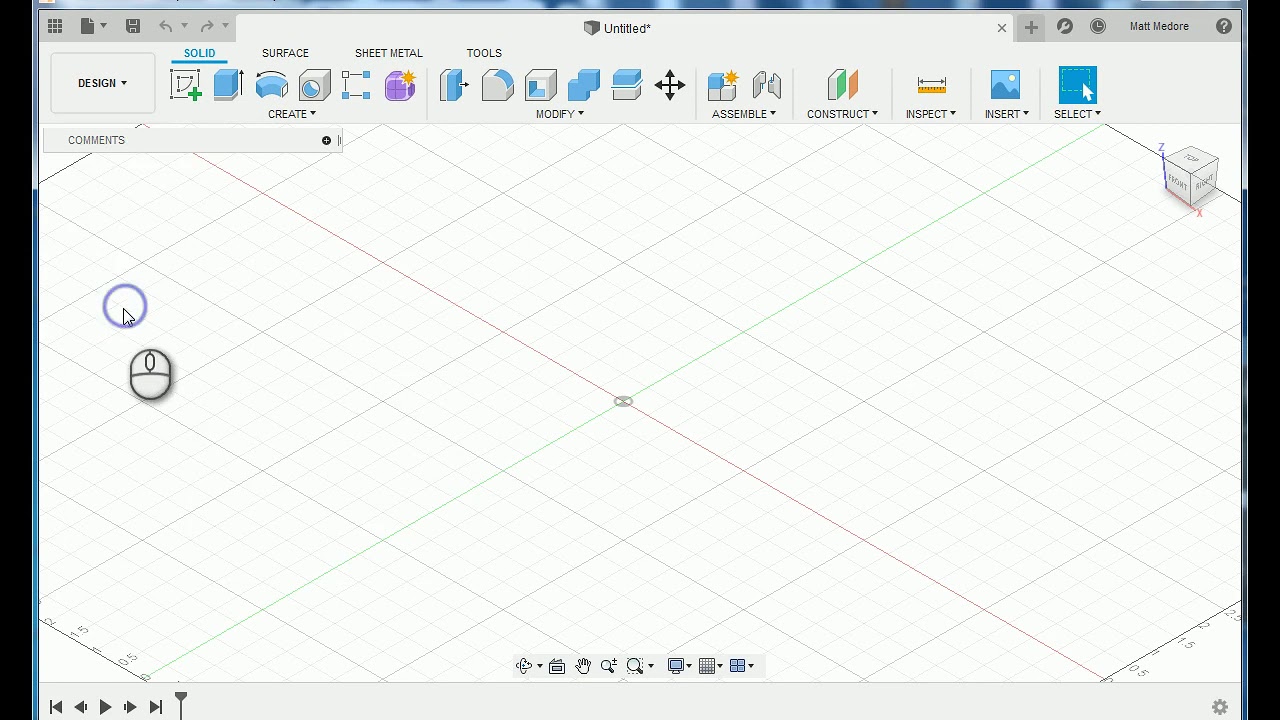
Task: Select the Untitled* document tab
Action: pos(618,28)
